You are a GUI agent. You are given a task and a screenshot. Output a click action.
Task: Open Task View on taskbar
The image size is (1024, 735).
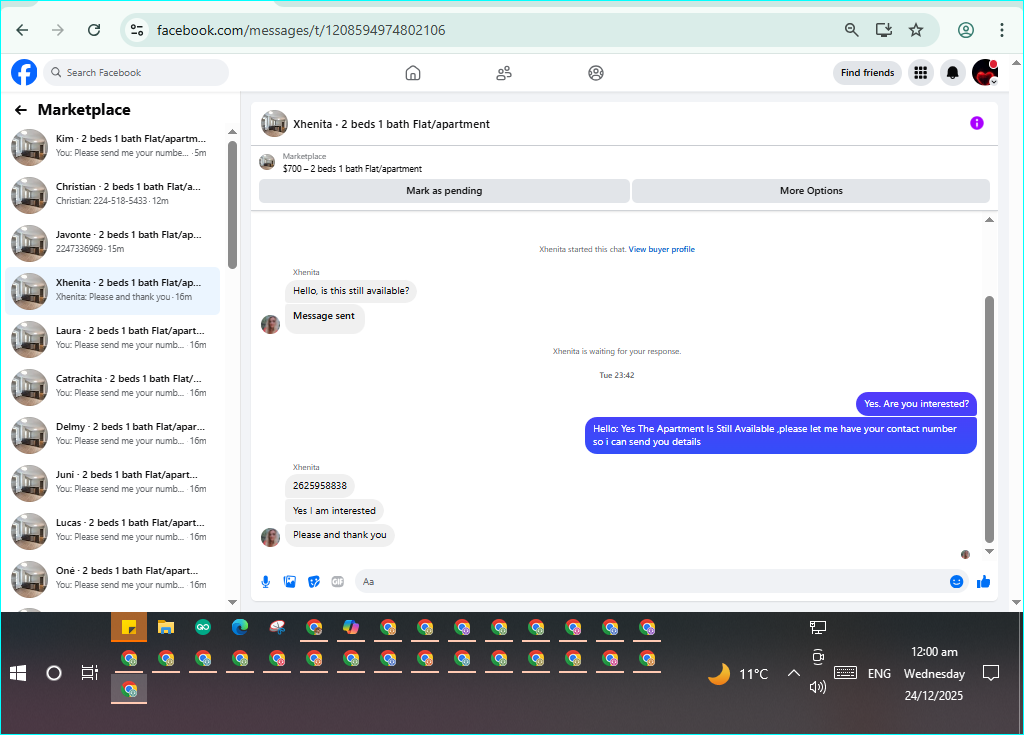(x=89, y=673)
